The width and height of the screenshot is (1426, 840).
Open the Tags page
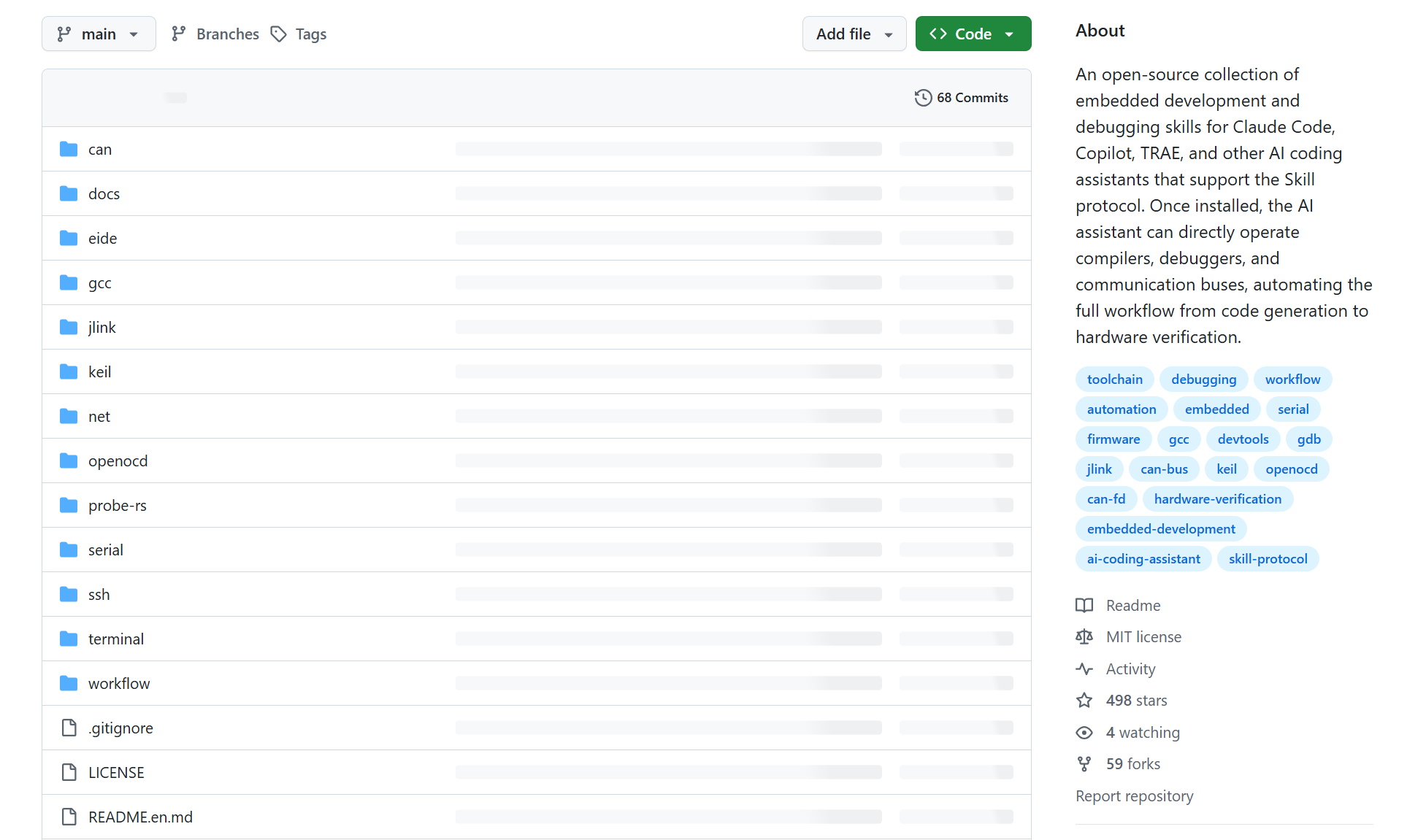(x=298, y=34)
